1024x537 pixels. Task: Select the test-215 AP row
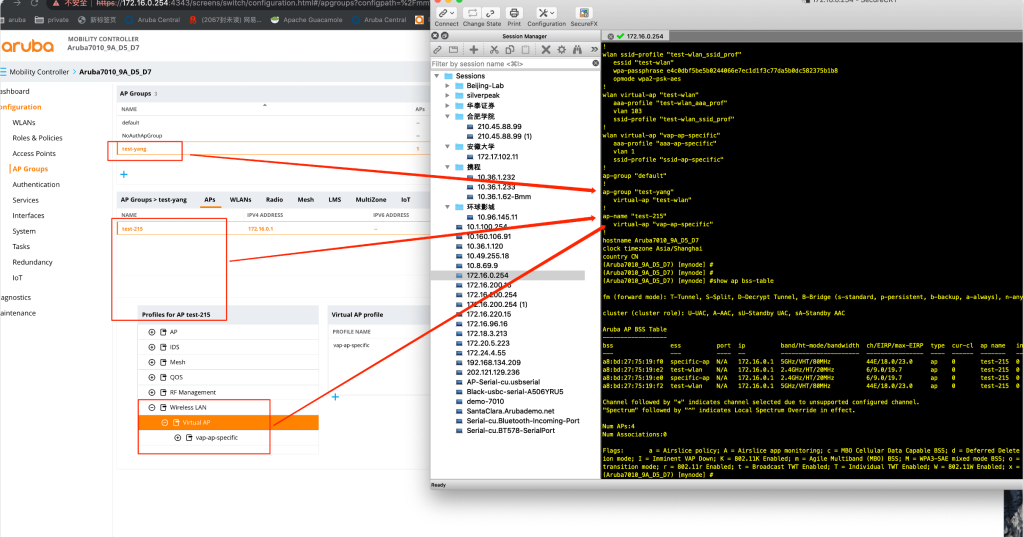[274, 229]
